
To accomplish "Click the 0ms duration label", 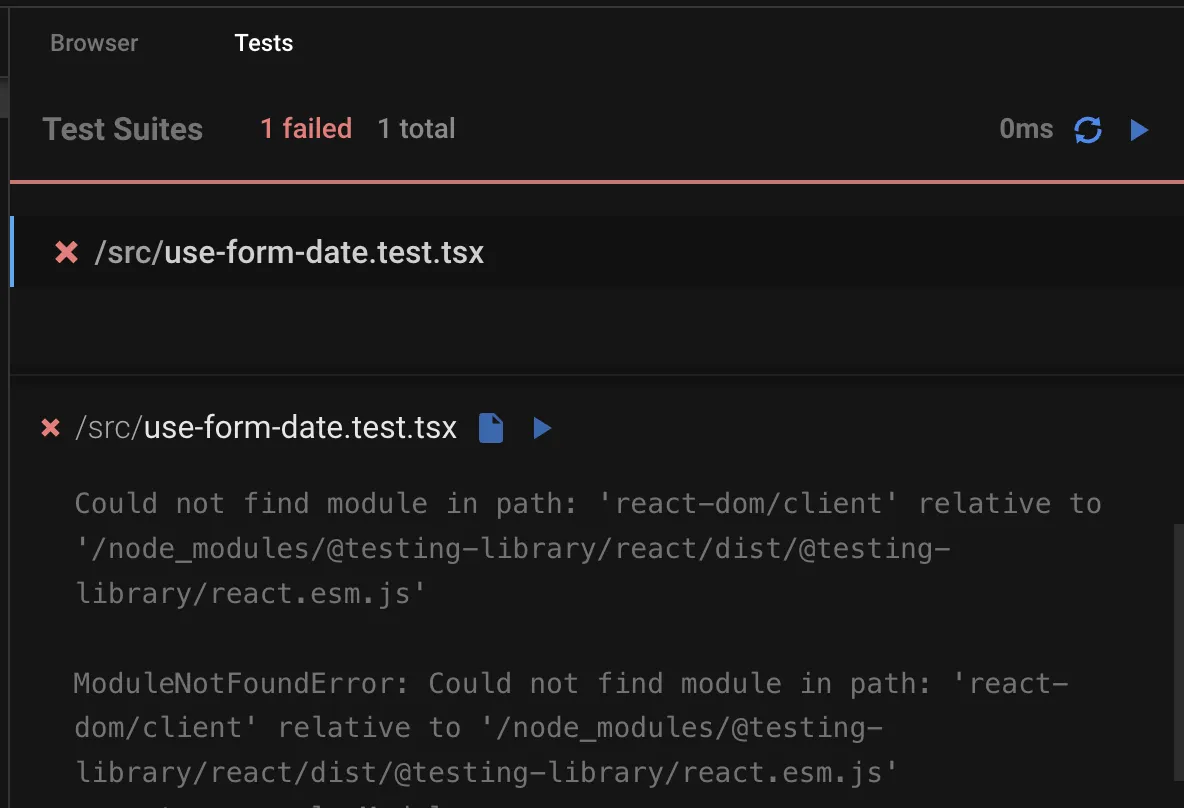I will (x=1026, y=129).
